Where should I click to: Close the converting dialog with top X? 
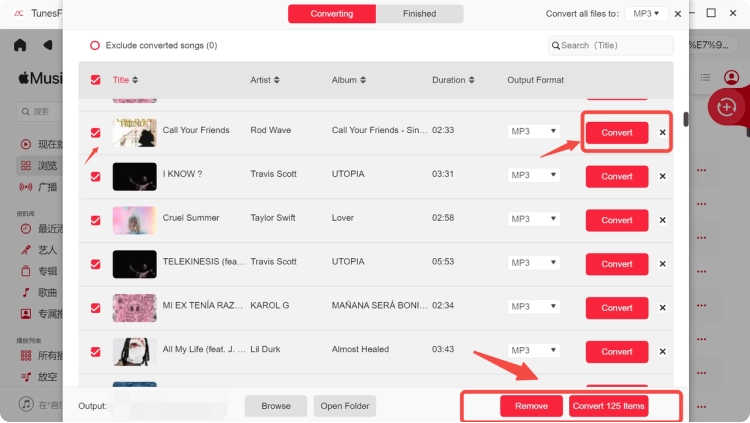pyautogui.click(x=678, y=14)
